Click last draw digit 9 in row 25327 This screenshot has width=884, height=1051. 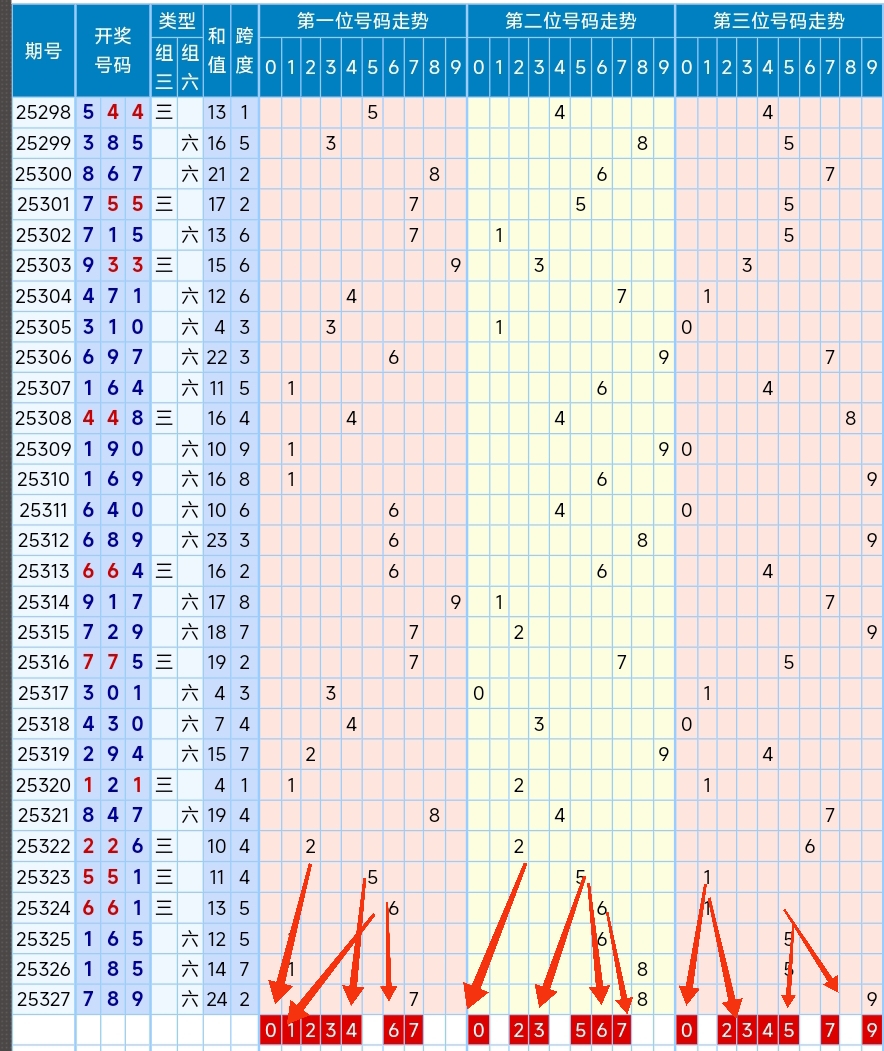pos(137,999)
